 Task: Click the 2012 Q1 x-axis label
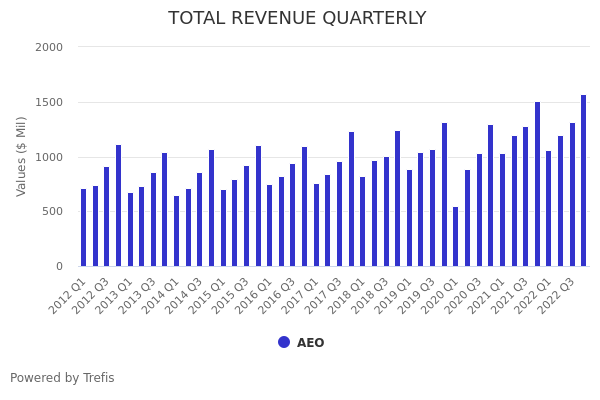click(67, 297)
